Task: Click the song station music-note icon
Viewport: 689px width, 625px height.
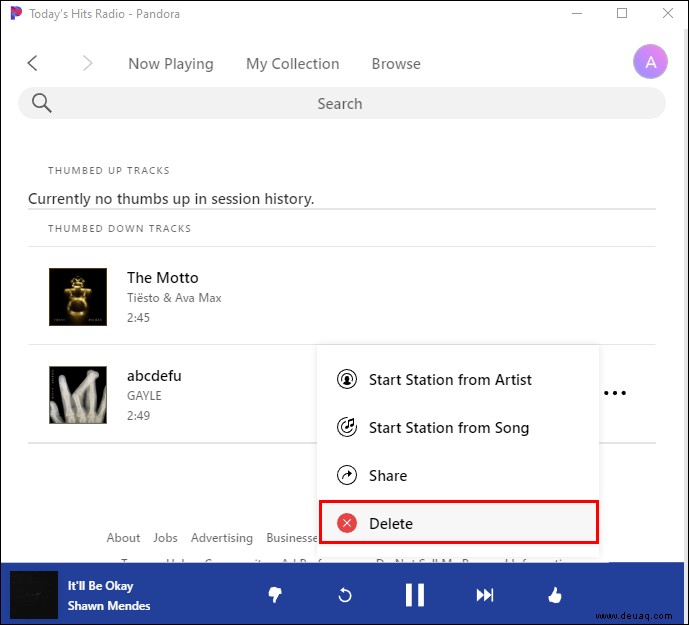Action: coord(347,427)
